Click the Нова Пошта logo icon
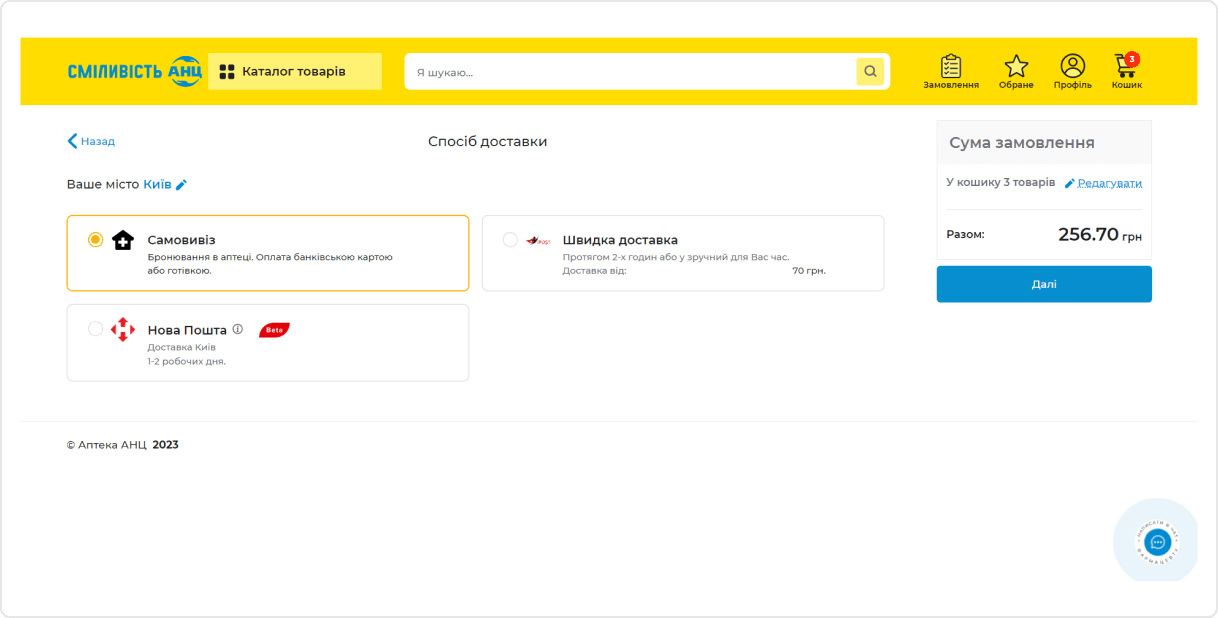Viewport: 1218px width, 618px height. [123, 329]
